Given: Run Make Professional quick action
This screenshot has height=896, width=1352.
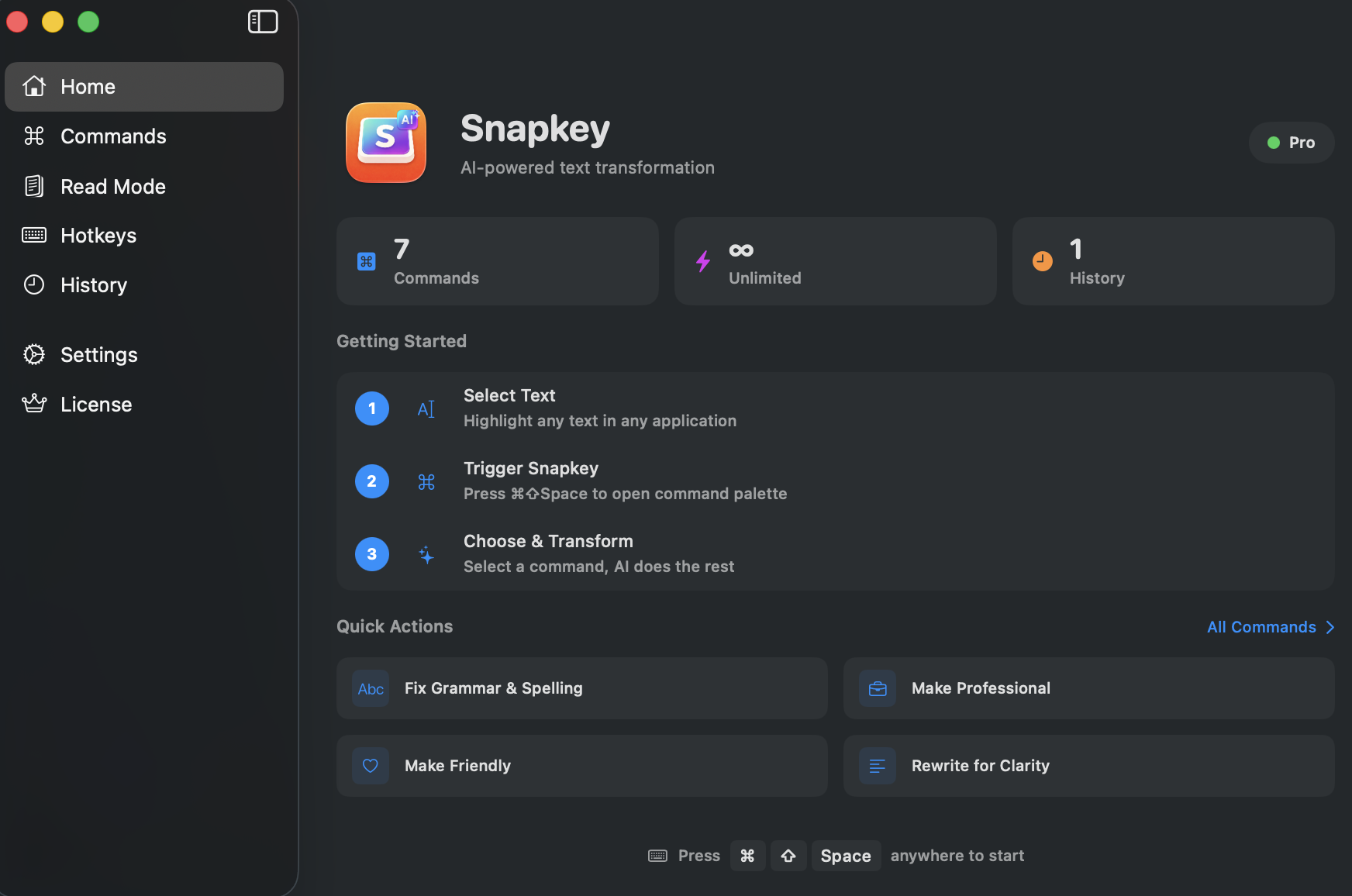Looking at the screenshot, I should coord(1089,688).
